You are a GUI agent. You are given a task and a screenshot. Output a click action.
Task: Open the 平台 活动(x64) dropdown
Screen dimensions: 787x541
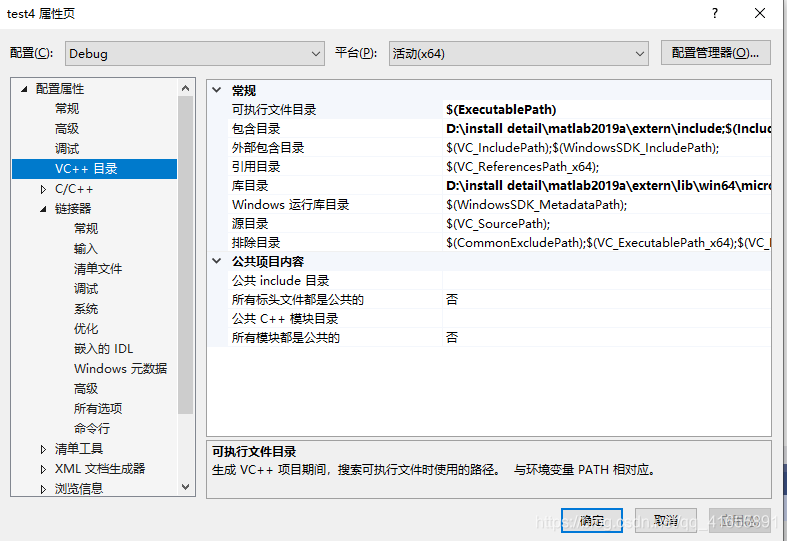point(518,53)
